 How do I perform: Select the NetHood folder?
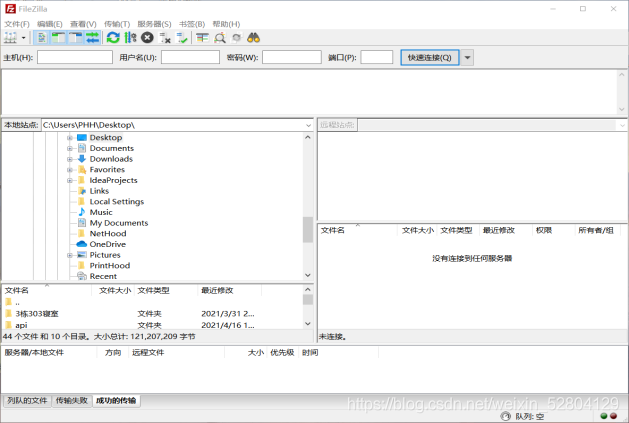(x=108, y=234)
